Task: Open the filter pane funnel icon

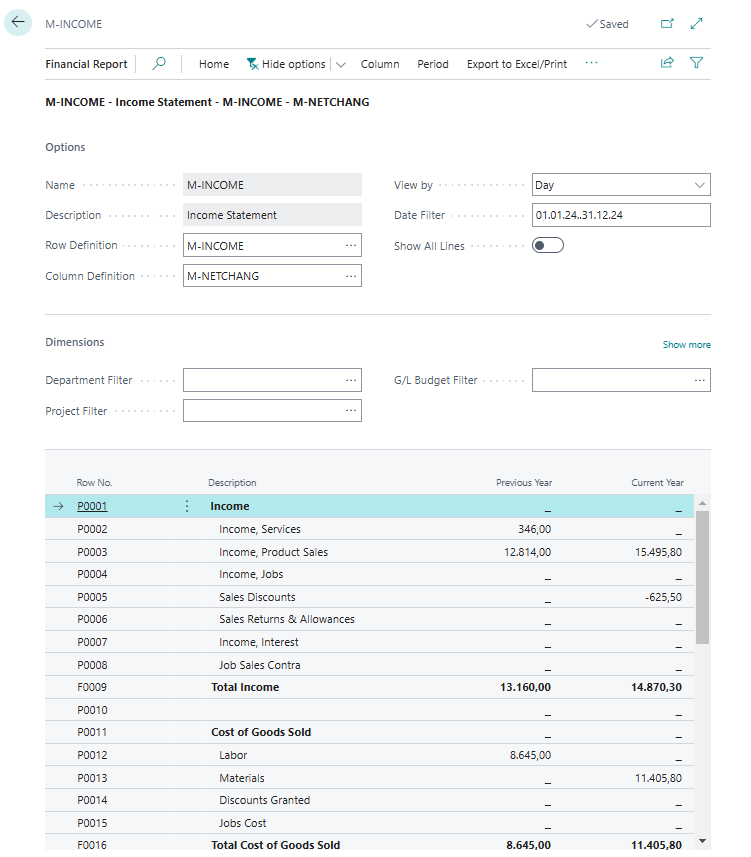Action: point(696,63)
